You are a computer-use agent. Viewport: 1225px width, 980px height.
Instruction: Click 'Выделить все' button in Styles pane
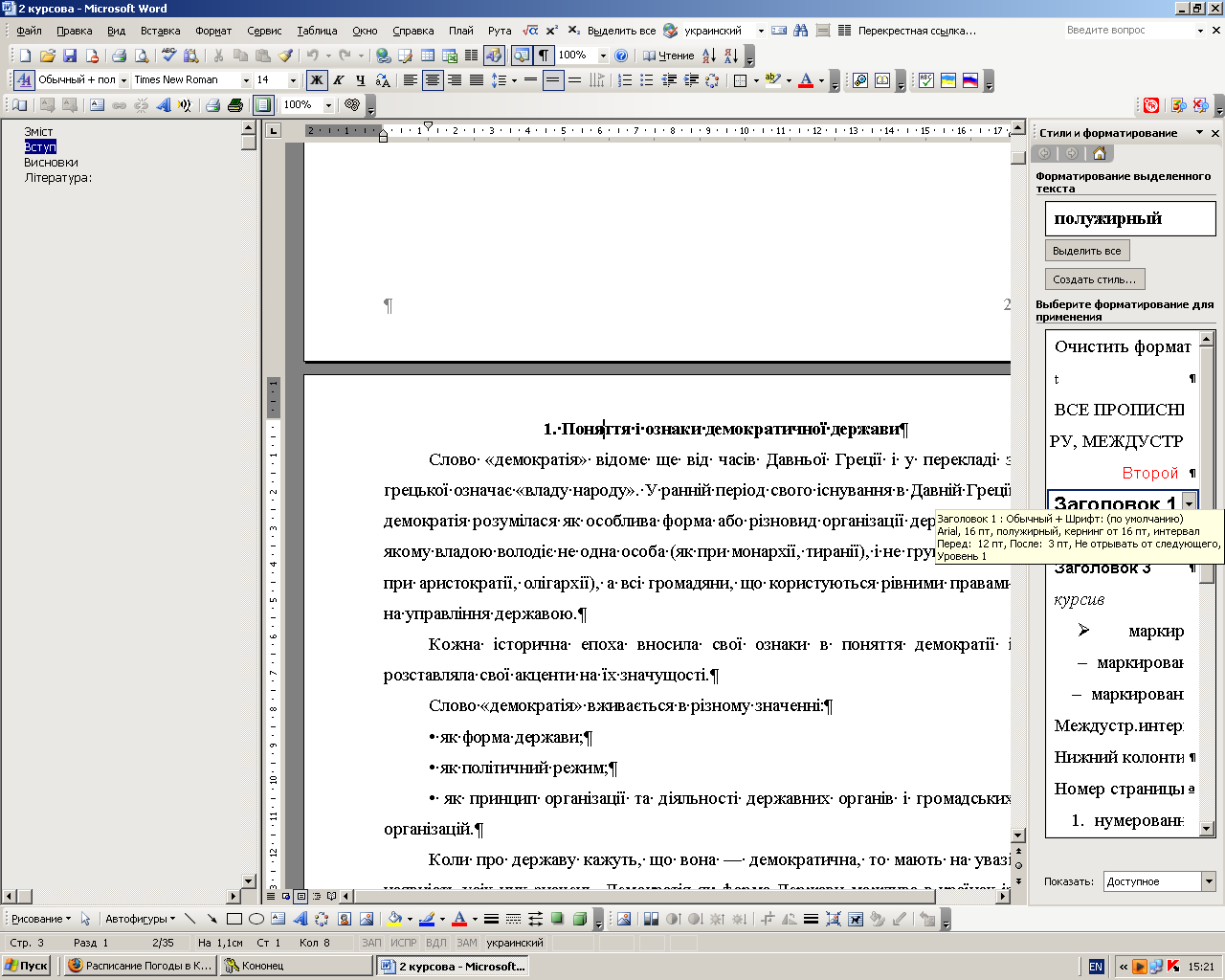tap(1087, 251)
